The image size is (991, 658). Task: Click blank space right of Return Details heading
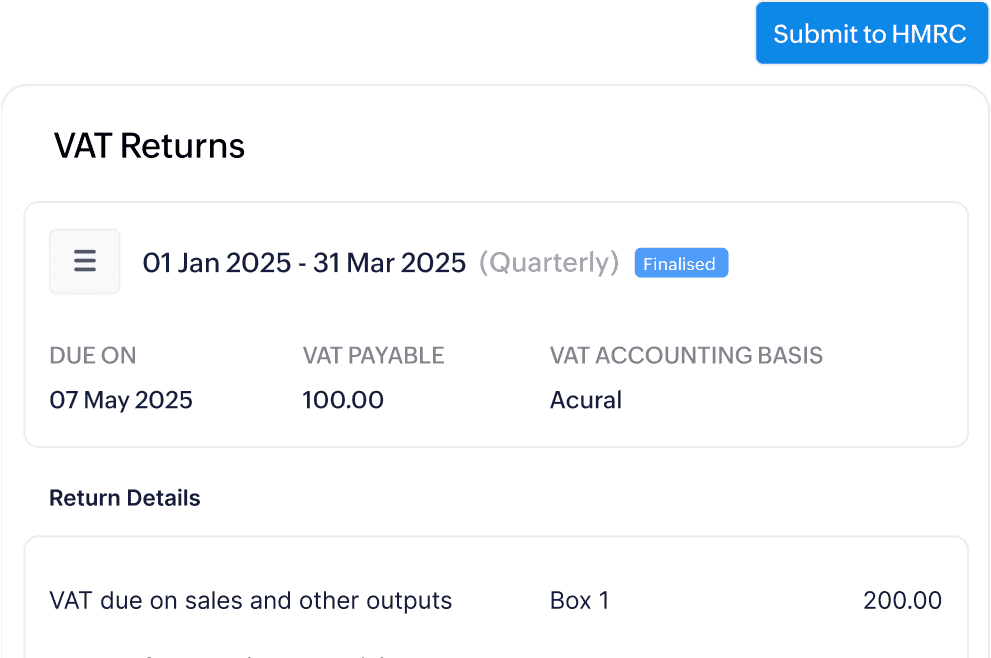pos(600,498)
